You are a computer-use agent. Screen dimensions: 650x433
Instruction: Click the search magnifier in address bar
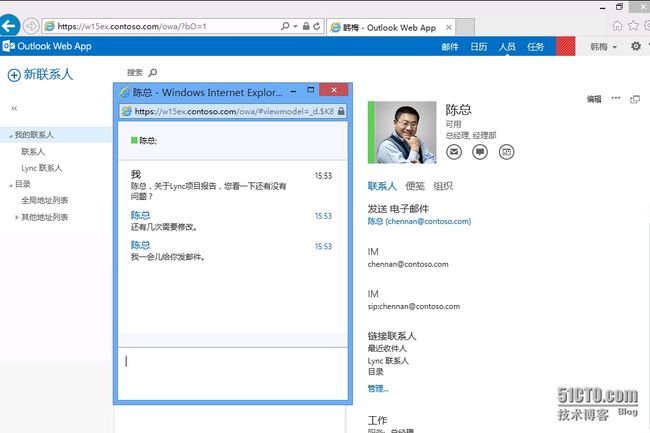(285, 26)
